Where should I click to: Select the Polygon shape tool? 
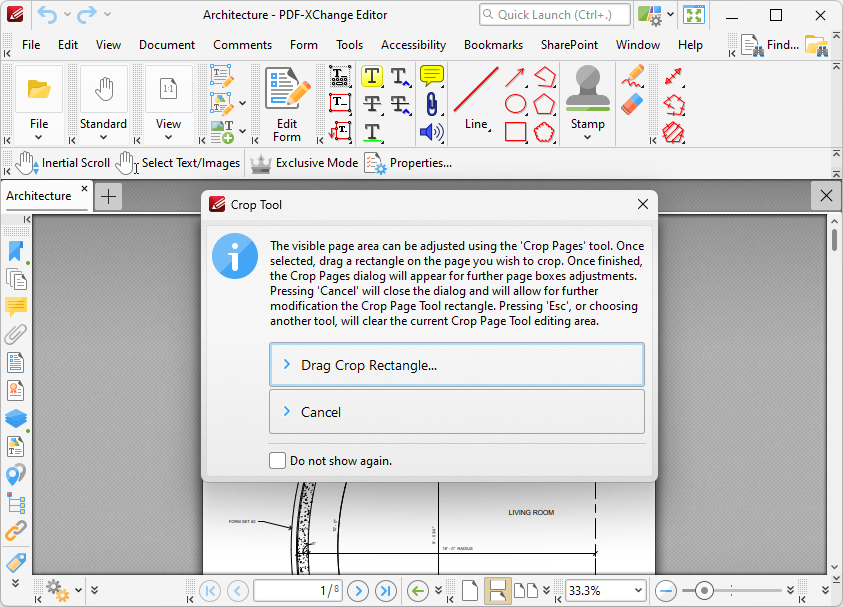544,104
